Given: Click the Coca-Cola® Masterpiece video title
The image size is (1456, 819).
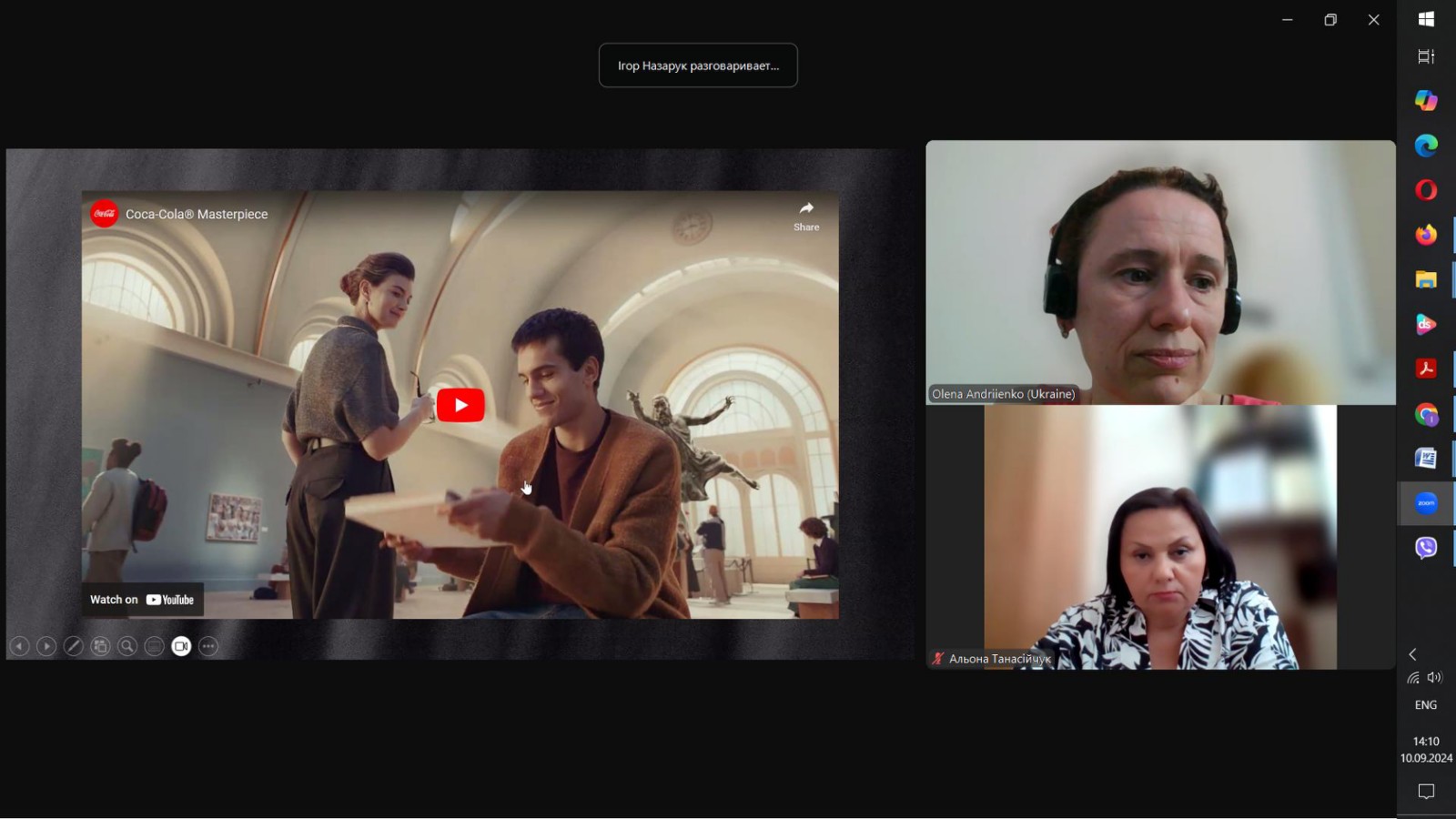Looking at the screenshot, I should [x=197, y=215].
